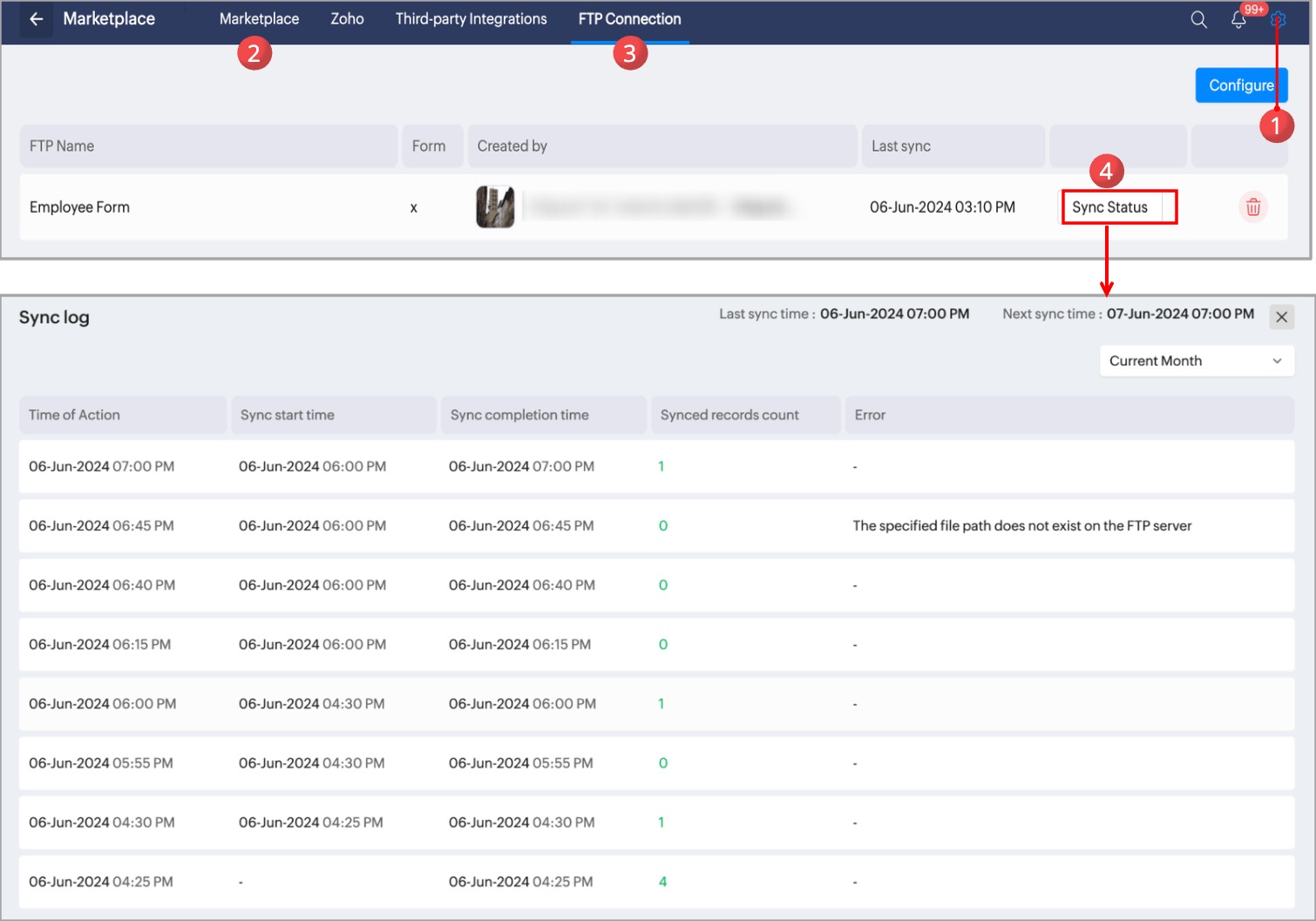Click the FTP file path error message
The width and height of the screenshot is (1316, 921).
pyautogui.click(x=1021, y=526)
